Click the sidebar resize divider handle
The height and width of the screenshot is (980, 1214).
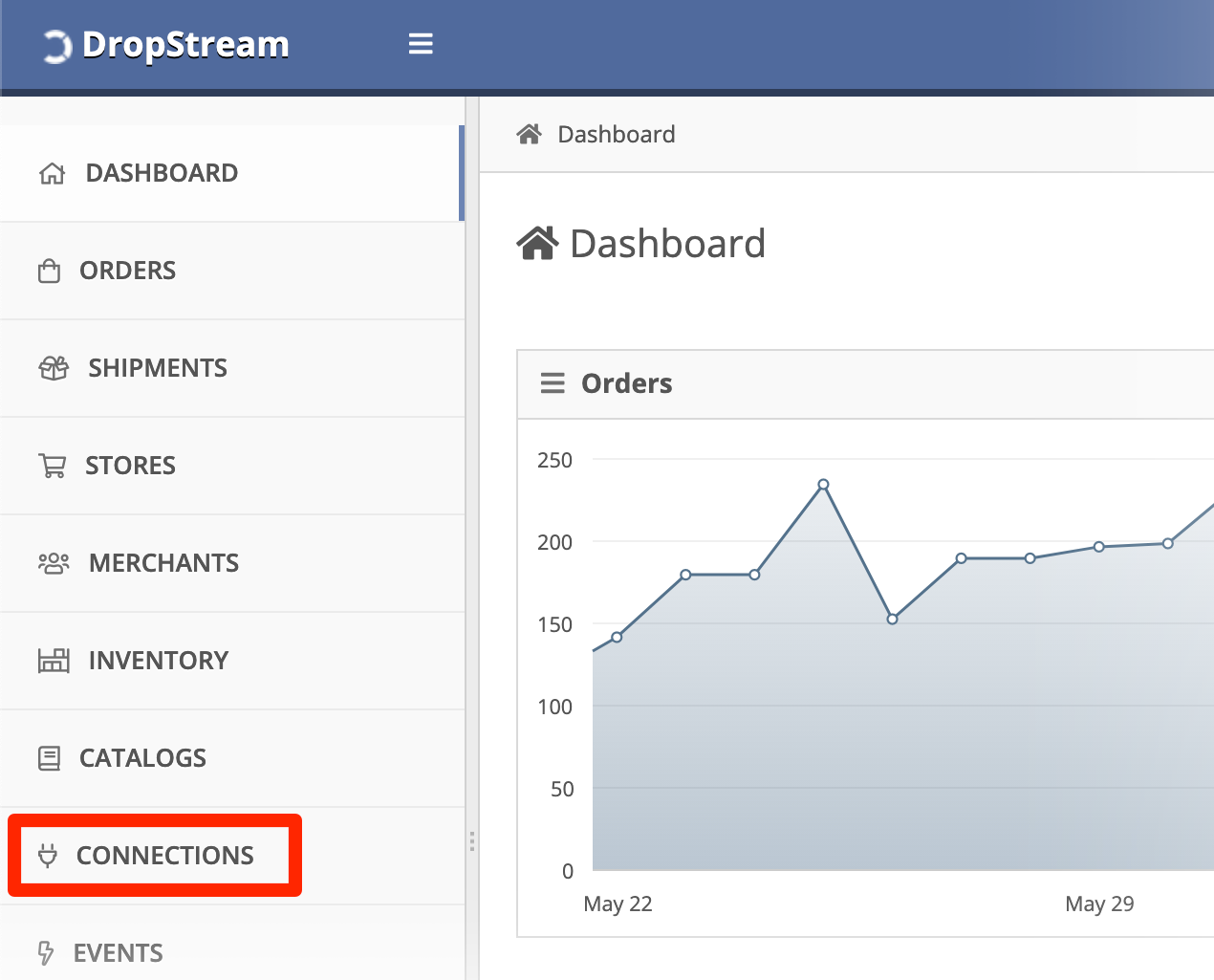coord(471,841)
